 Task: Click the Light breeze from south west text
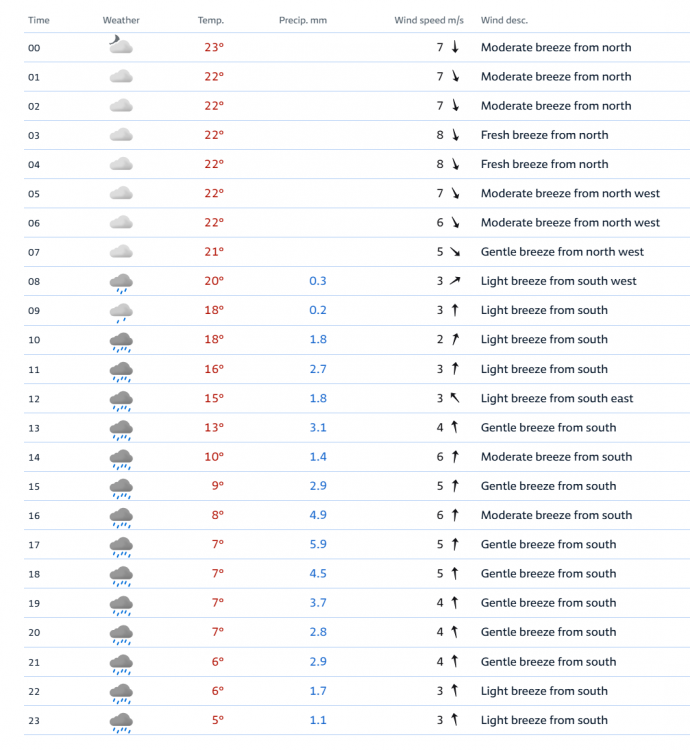[558, 281]
